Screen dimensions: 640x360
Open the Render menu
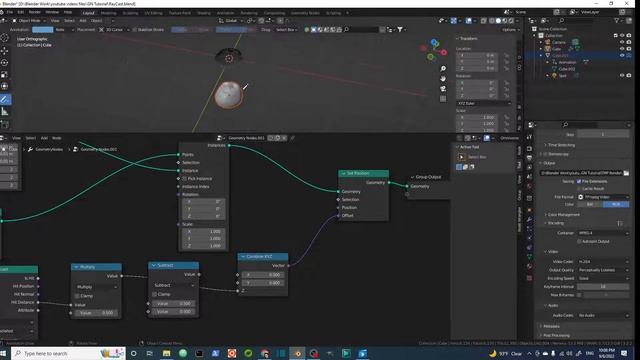(35, 12)
